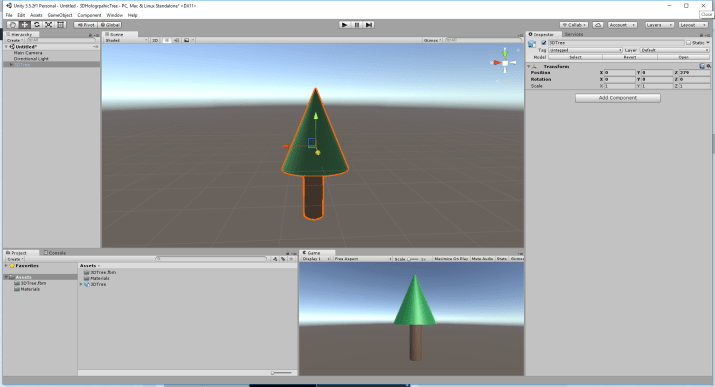Open the Edit menu

pyautogui.click(x=21, y=15)
